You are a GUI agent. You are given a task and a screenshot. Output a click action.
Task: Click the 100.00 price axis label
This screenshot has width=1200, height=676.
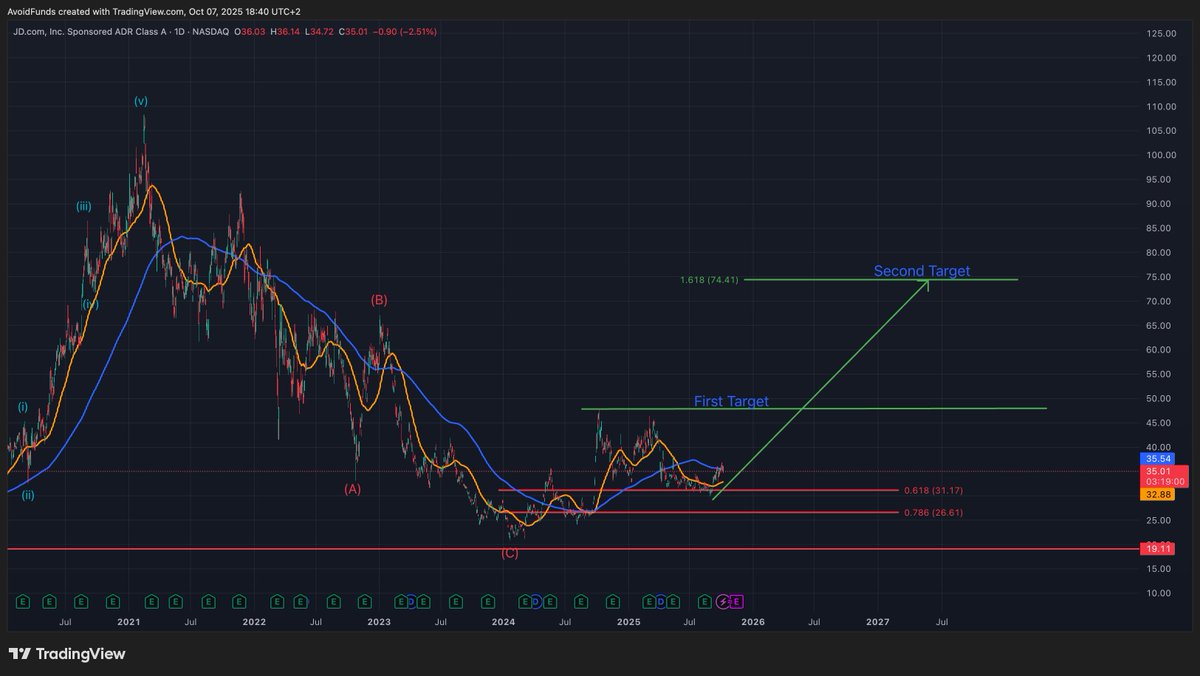(1160, 156)
